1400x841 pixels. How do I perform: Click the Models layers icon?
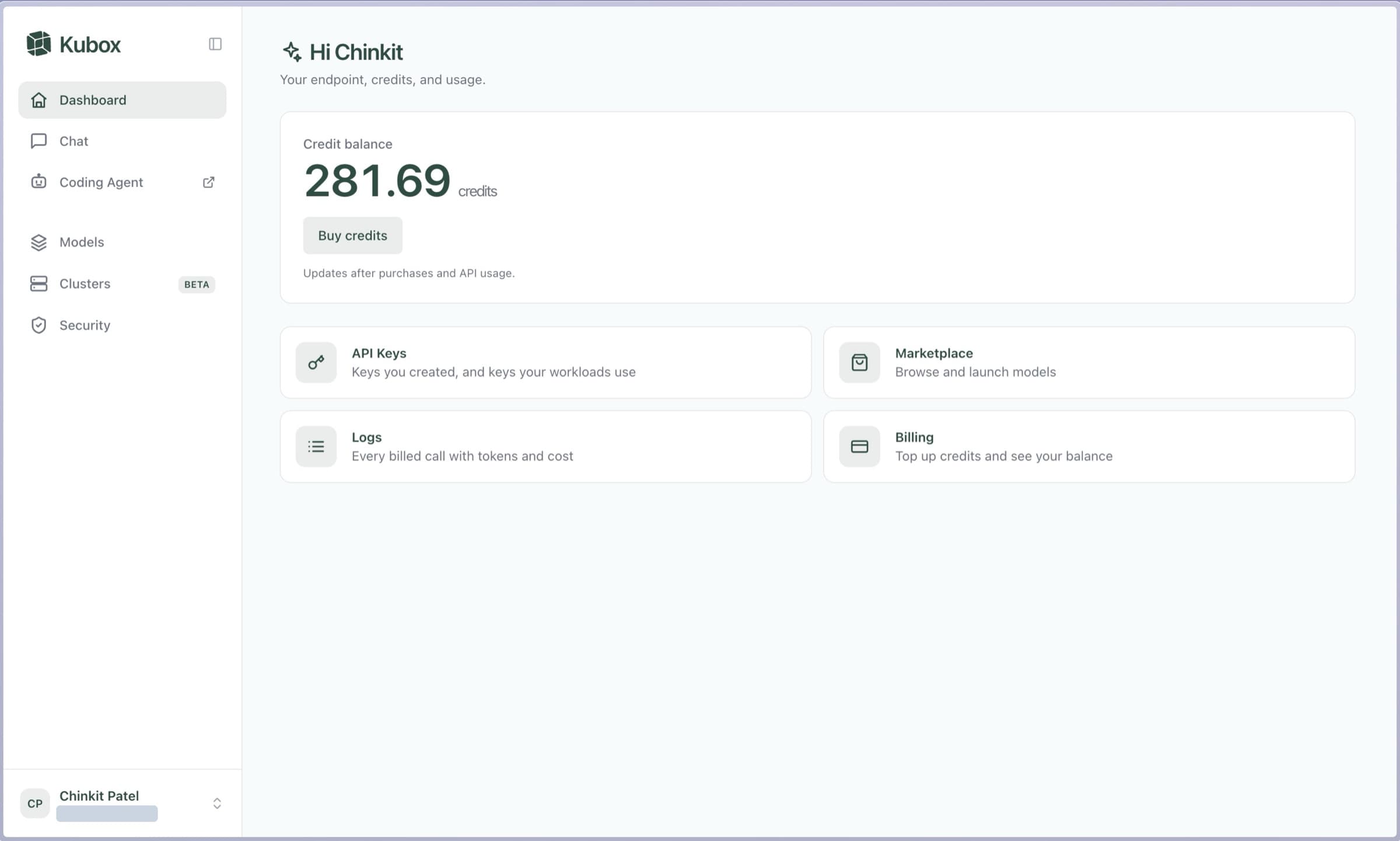tap(38, 242)
